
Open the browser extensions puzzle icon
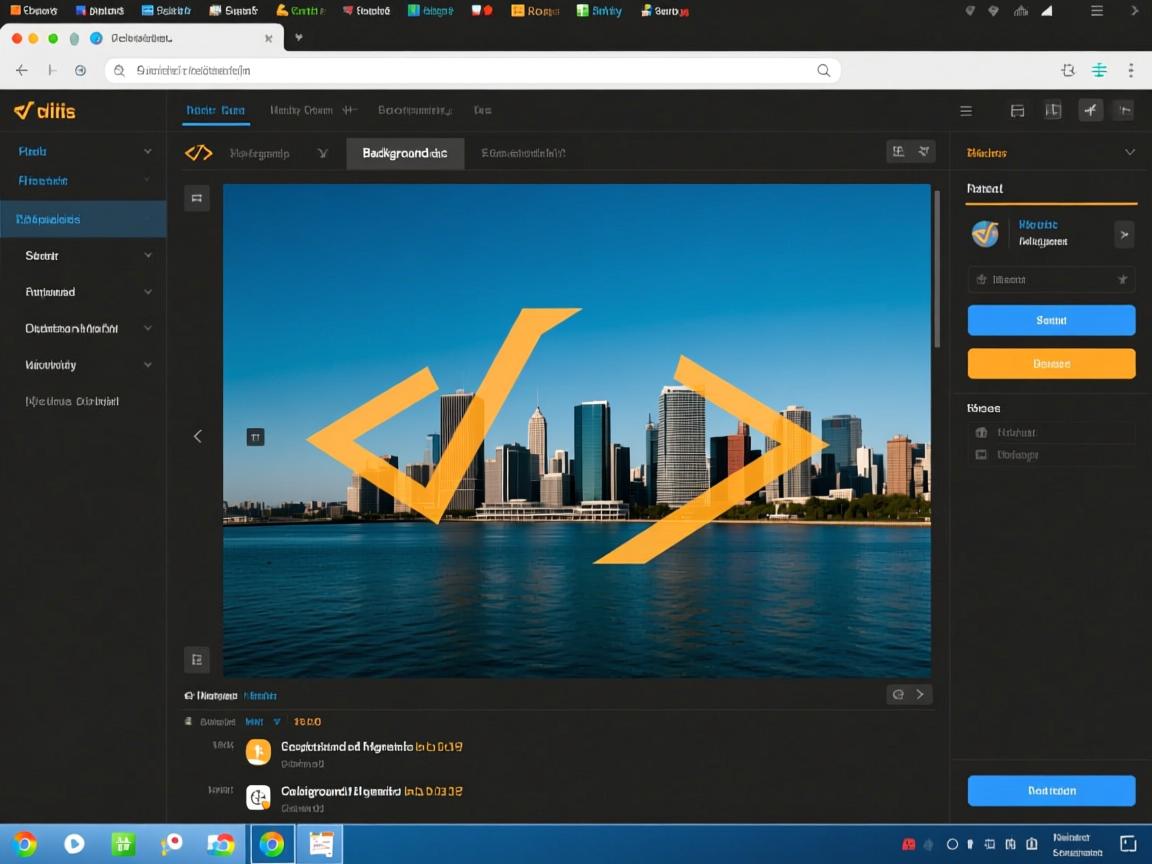pos(1068,70)
